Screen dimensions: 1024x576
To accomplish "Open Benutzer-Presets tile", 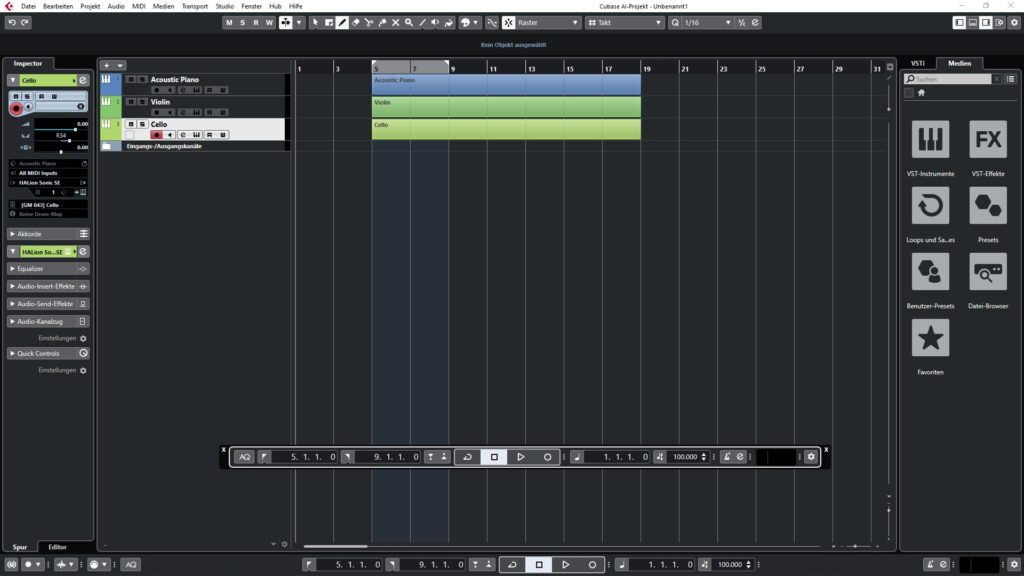I will click(930, 272).
